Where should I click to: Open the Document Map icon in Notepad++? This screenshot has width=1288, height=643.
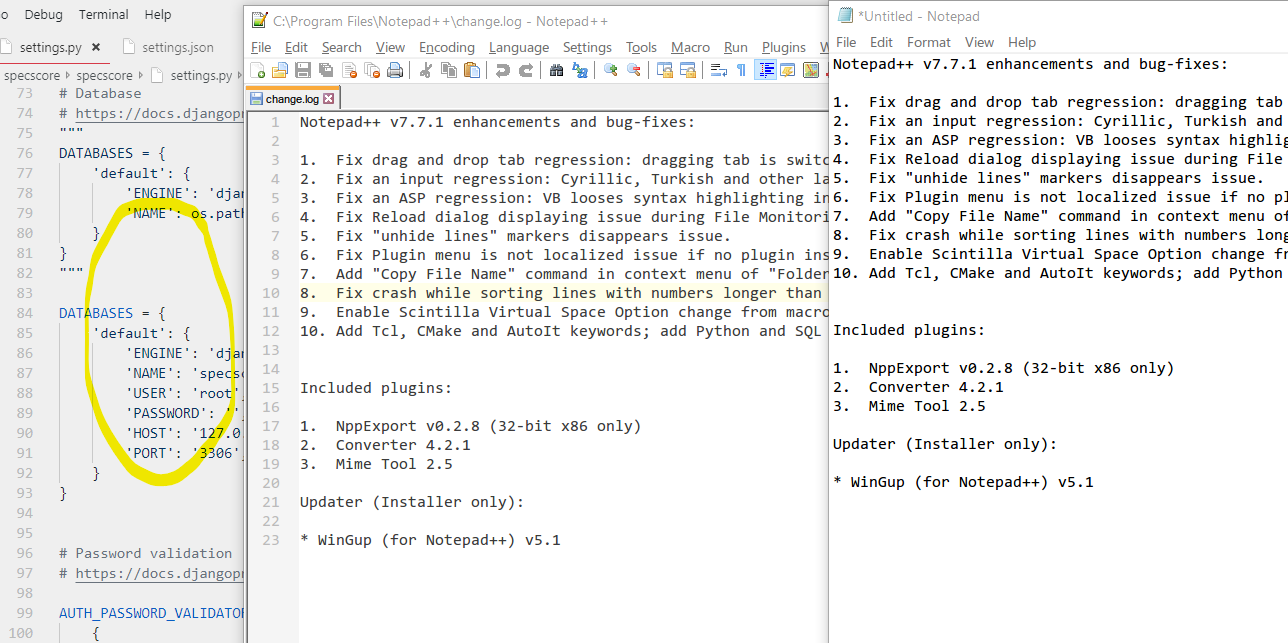(810, 70)
